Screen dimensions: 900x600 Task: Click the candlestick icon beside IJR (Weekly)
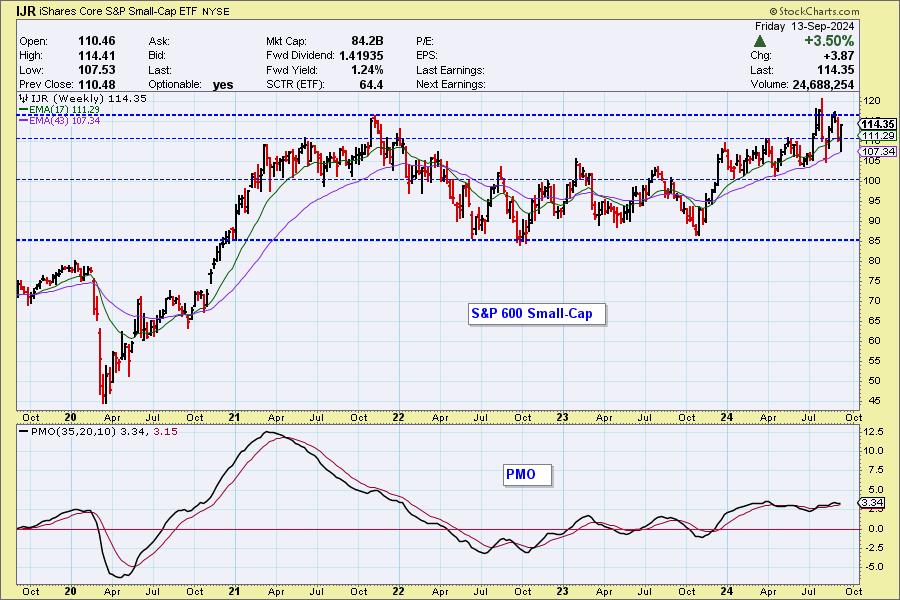[24, 98]
